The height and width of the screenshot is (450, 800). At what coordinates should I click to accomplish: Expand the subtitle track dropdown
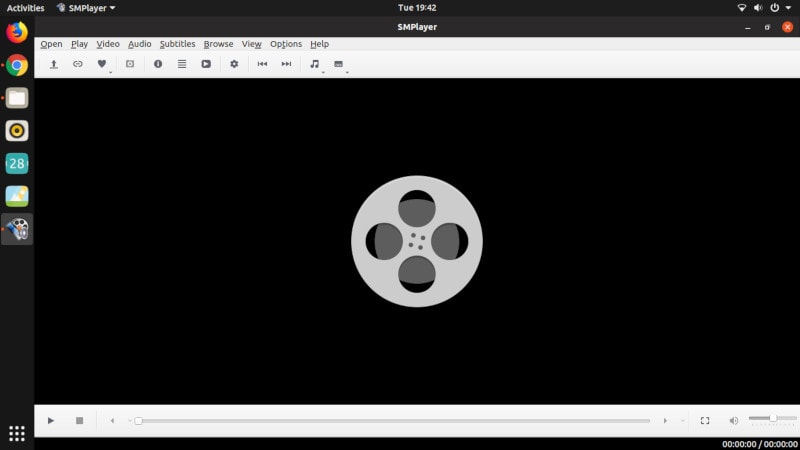coord(347,71)
